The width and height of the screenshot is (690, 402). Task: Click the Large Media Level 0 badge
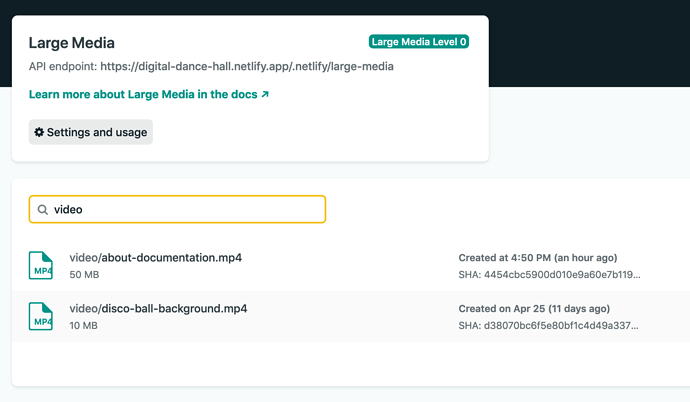coord(418,42)
